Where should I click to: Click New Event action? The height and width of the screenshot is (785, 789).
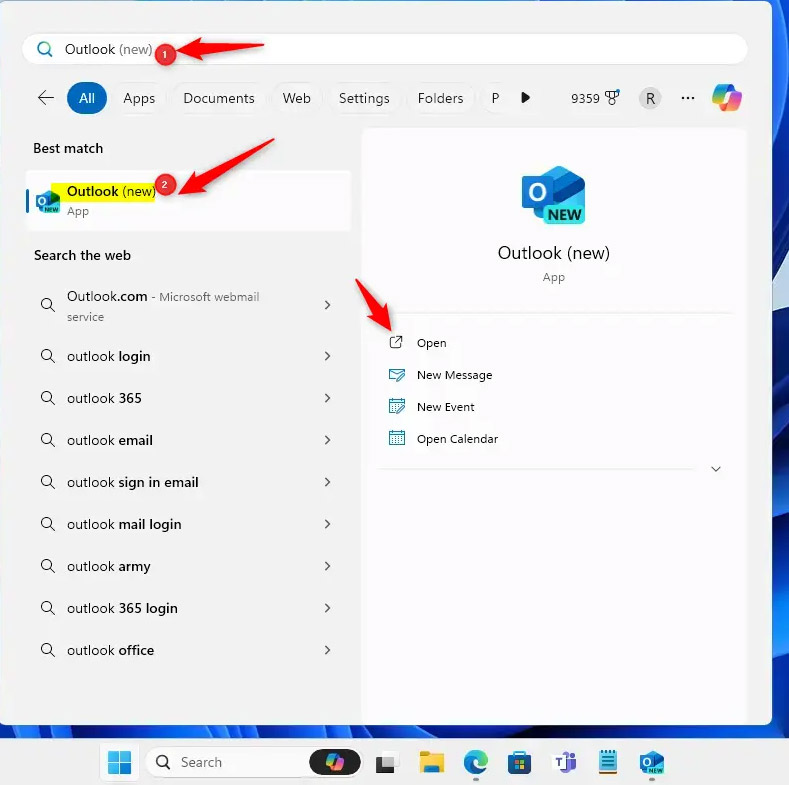445,407
